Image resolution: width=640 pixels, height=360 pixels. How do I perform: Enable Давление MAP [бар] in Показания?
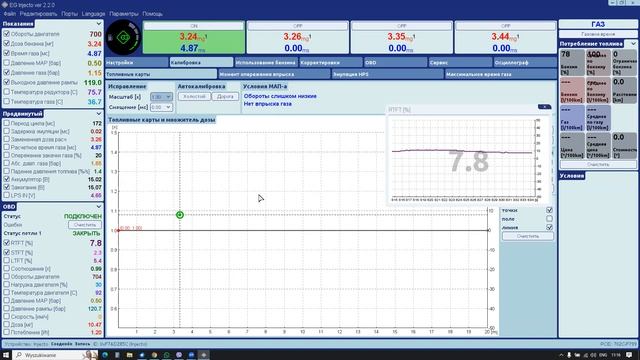tap(7, 63)
